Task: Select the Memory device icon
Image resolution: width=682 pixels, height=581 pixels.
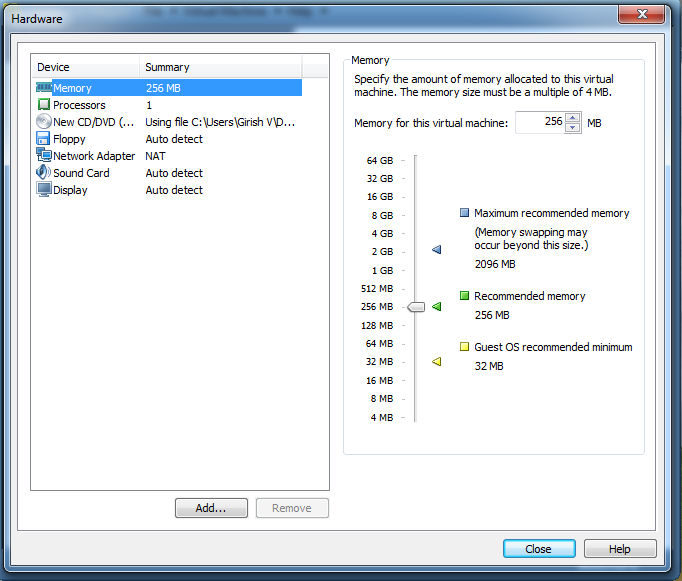Action: (x=44, y=88)
